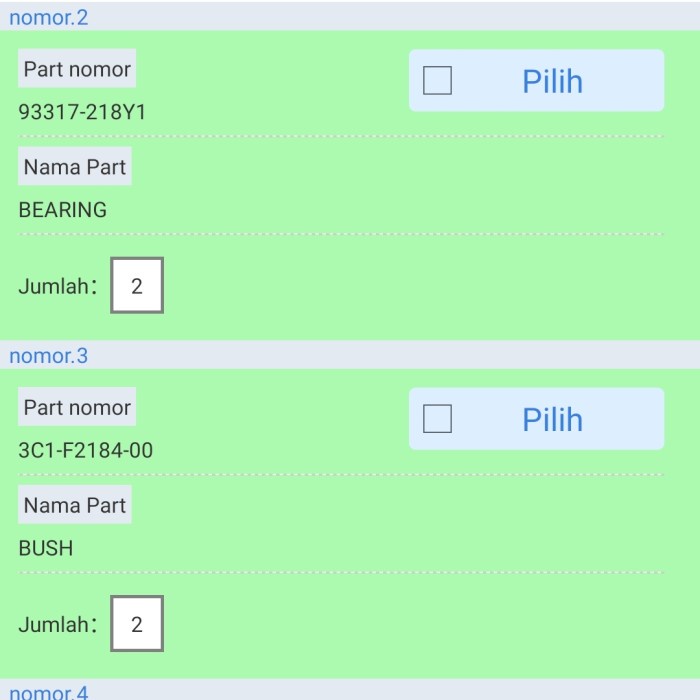The height and width of the screenshot is (700, 700).
Task: Open the nomor.2 header link
Action: 48,17
